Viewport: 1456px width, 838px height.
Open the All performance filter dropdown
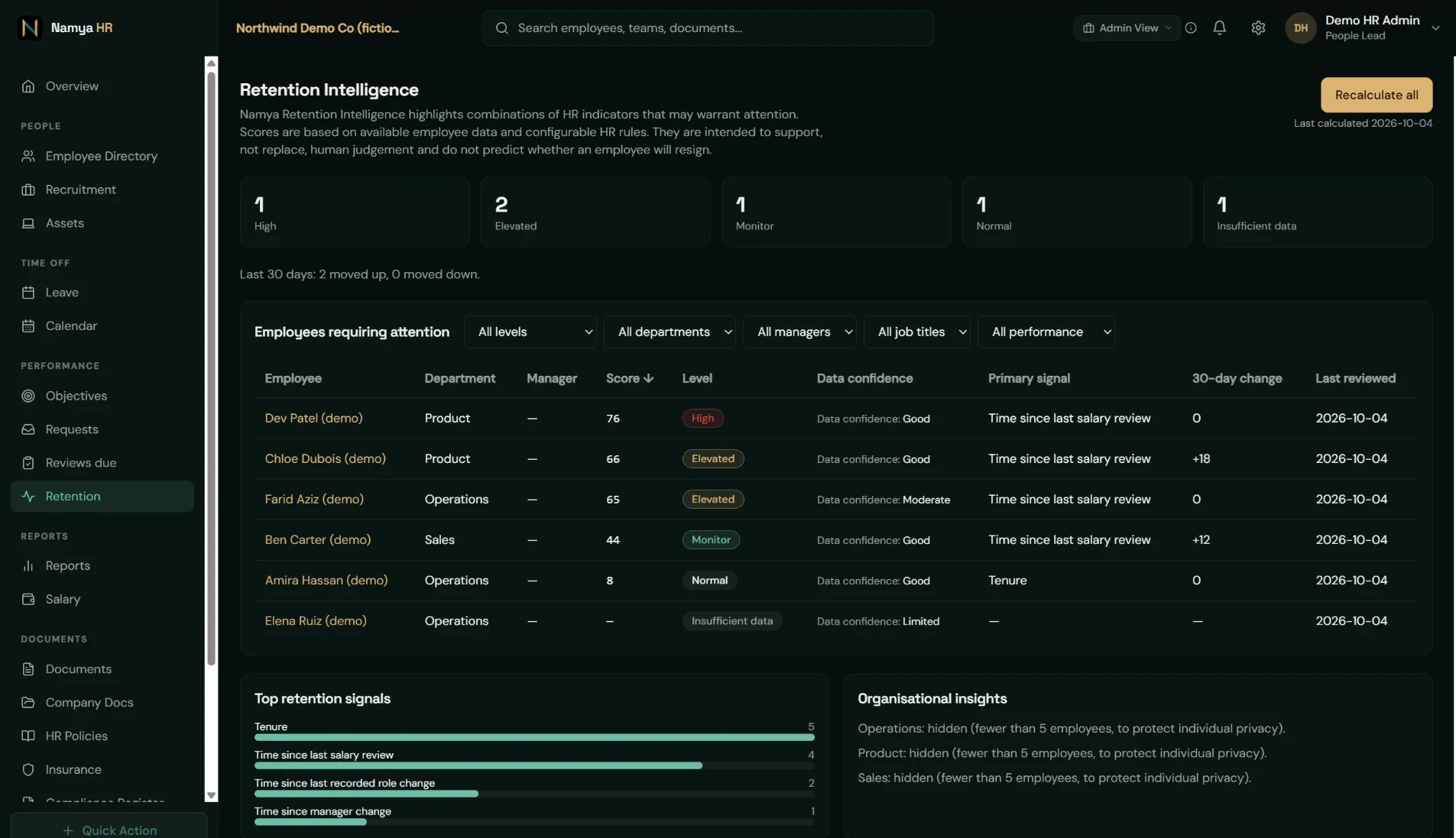[1046, 332]
